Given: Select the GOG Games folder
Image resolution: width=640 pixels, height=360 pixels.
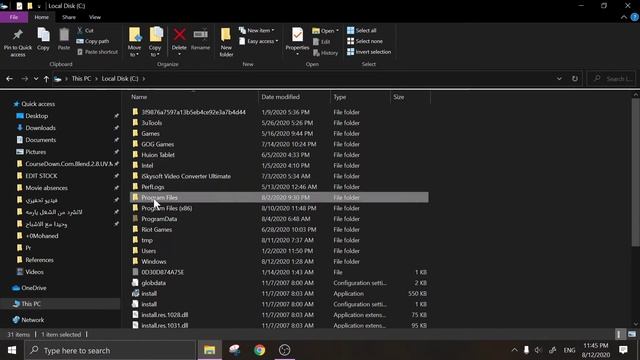Looking at the screenshot, I should pyautogui.click(x=279, y=144).
